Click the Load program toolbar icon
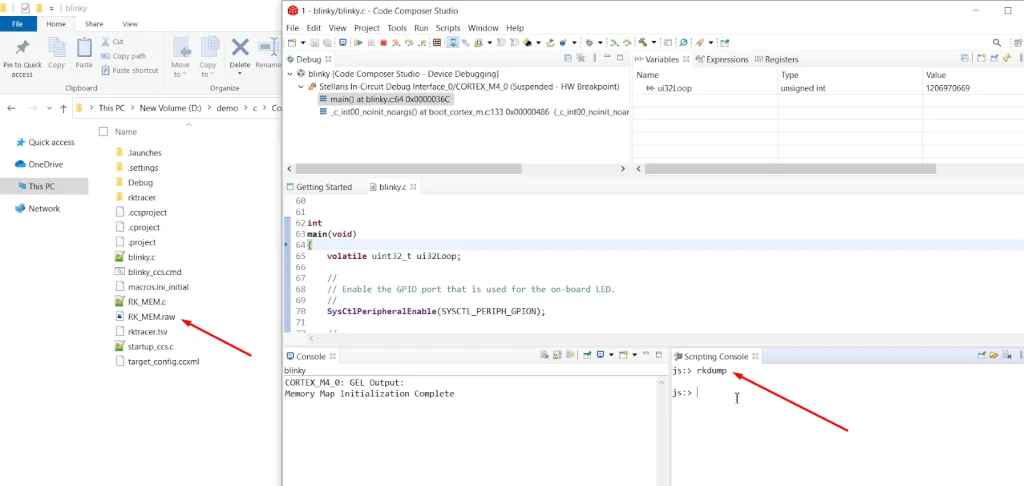The image size is (1024, 486). 479,42
